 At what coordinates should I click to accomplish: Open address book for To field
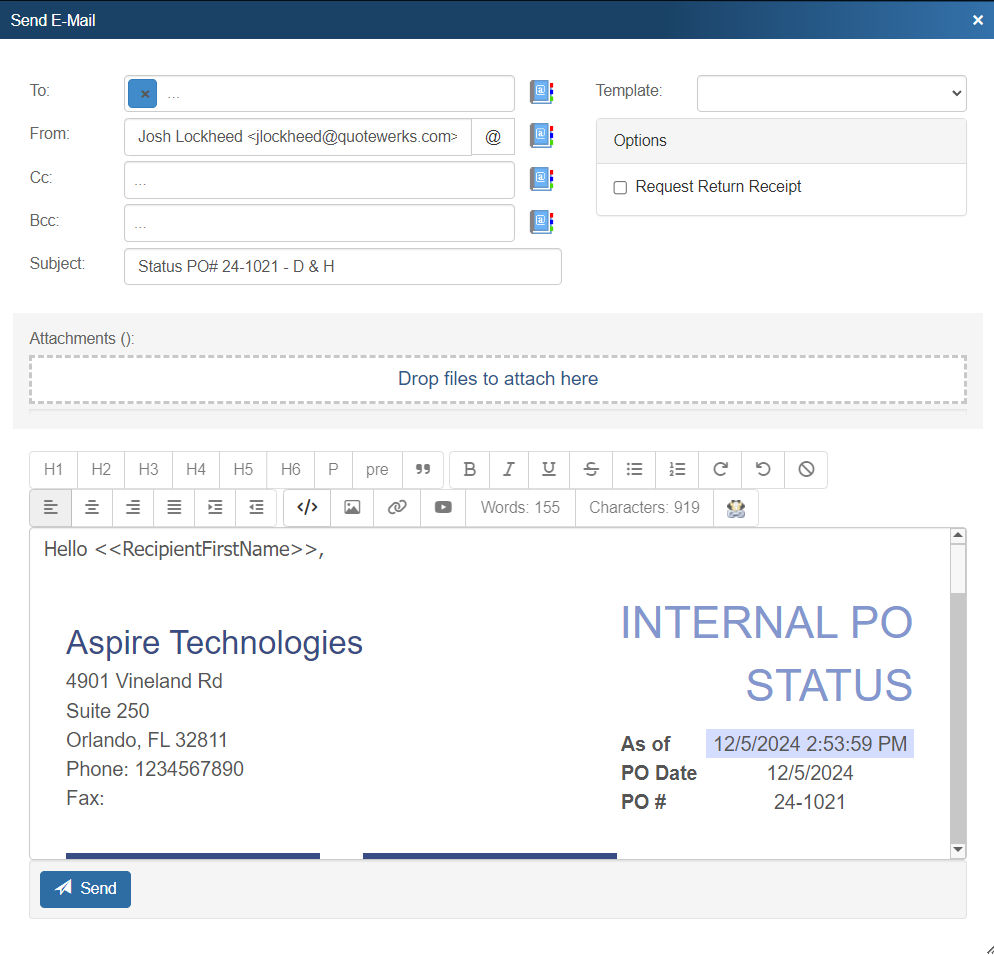tap(541, 93)
